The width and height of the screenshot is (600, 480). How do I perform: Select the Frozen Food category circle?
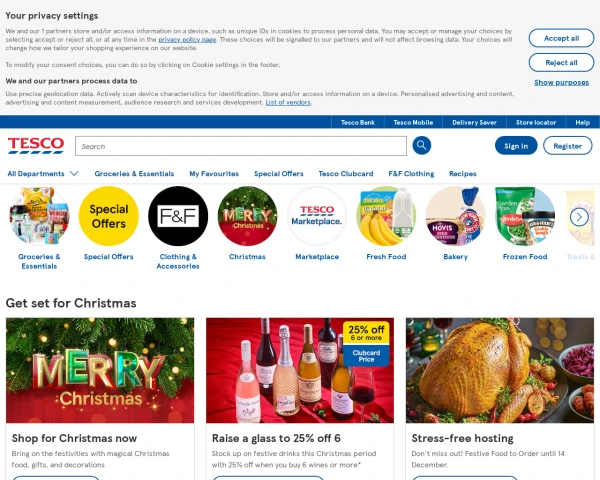coord(525,216)
